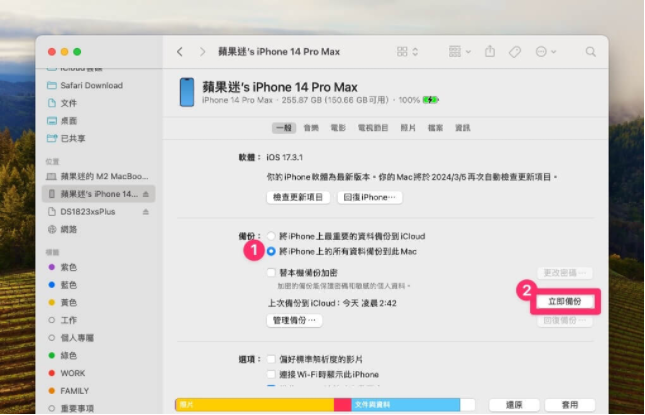Image resolution: width=645 pixels, height=415 pixels.
Task: Click the 照片 segment of storage bar
Action: point(255,405)
